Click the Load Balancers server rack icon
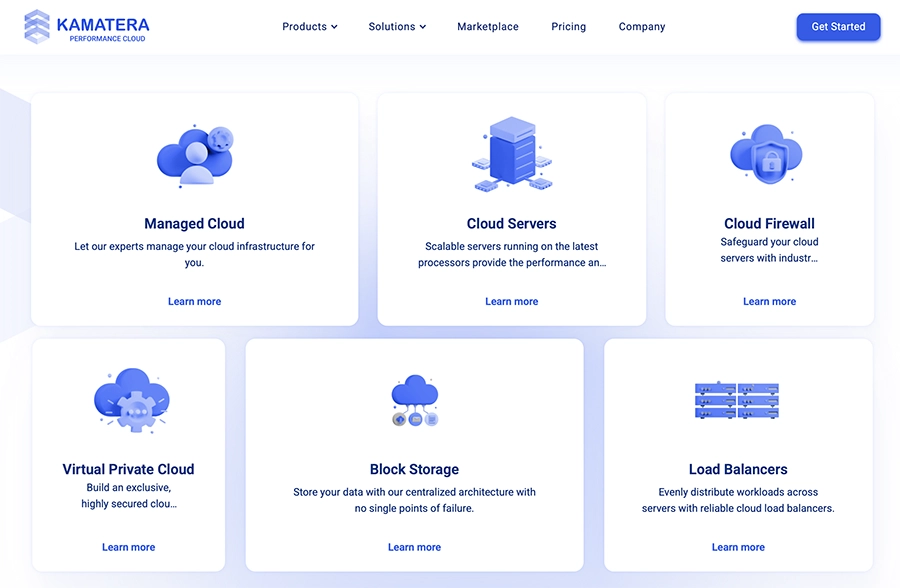The width and height of the screenshot is (900, 588). click(x=737, y=399)
